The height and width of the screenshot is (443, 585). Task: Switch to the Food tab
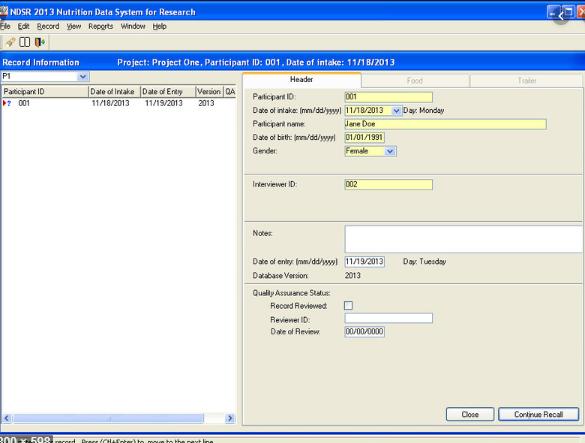tap(415, 81)
